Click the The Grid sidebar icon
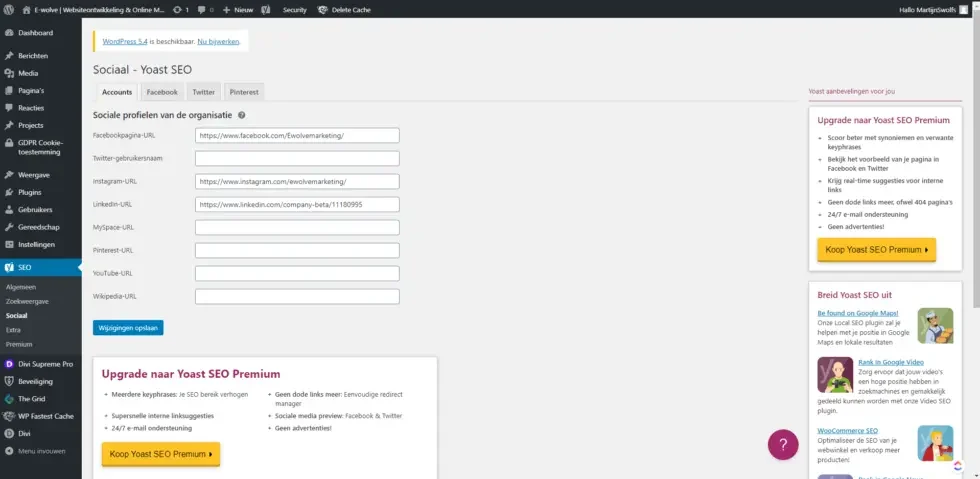 (9, 398)
